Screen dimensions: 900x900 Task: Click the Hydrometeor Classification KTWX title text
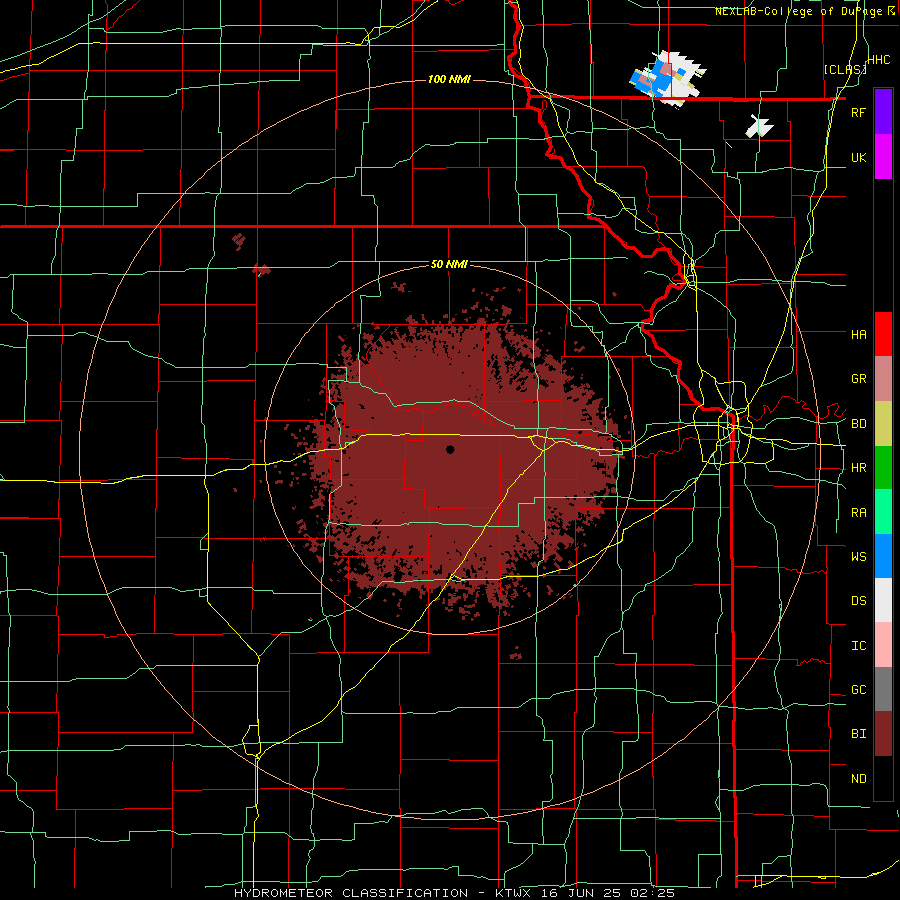pos(454,893)
